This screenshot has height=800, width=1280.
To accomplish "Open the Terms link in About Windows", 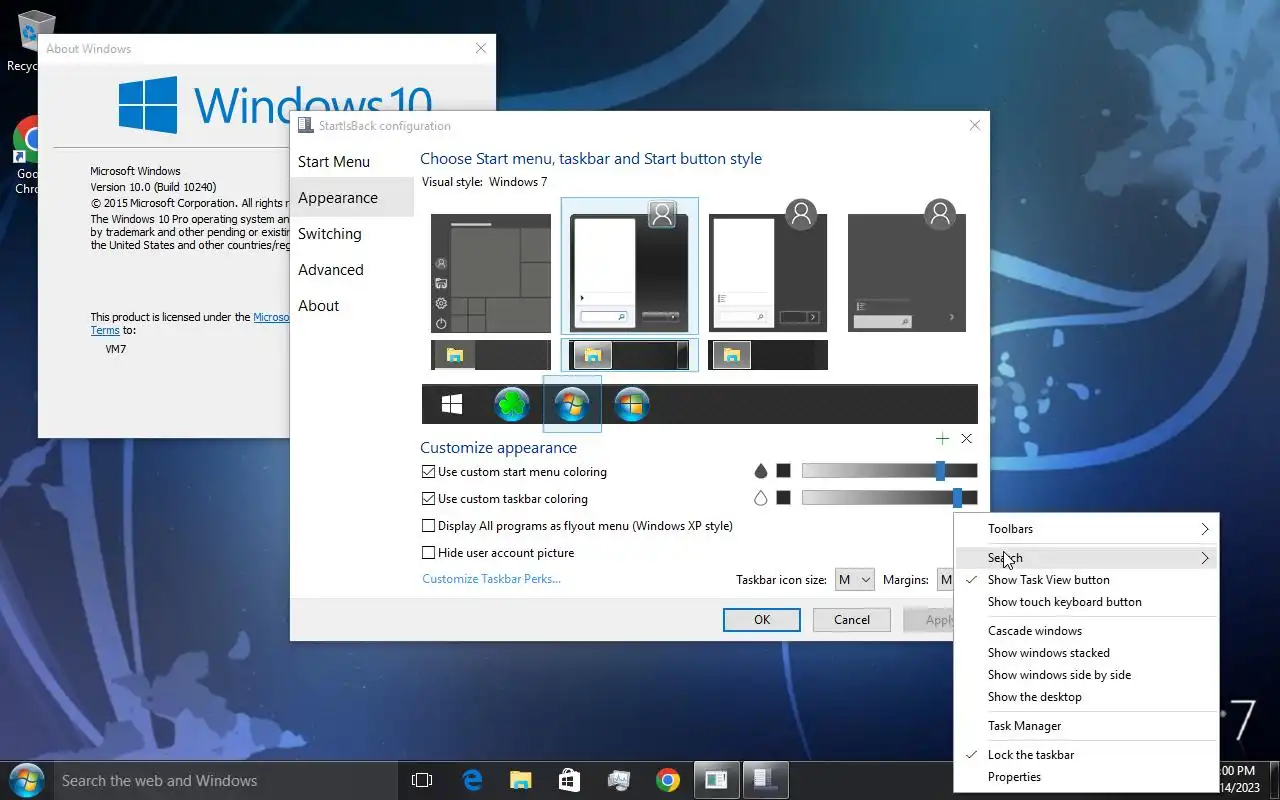I will click(x=105, y=330).
